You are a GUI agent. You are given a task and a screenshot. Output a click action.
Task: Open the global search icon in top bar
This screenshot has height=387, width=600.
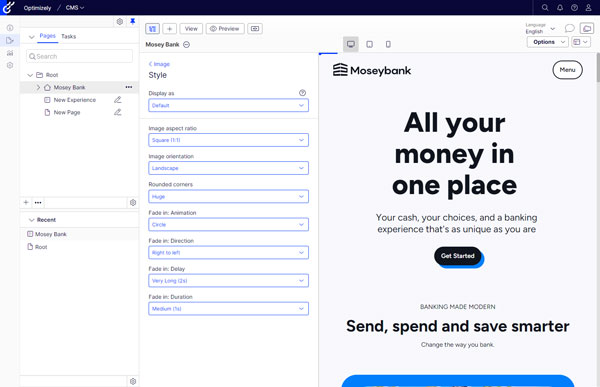[545, 7]
